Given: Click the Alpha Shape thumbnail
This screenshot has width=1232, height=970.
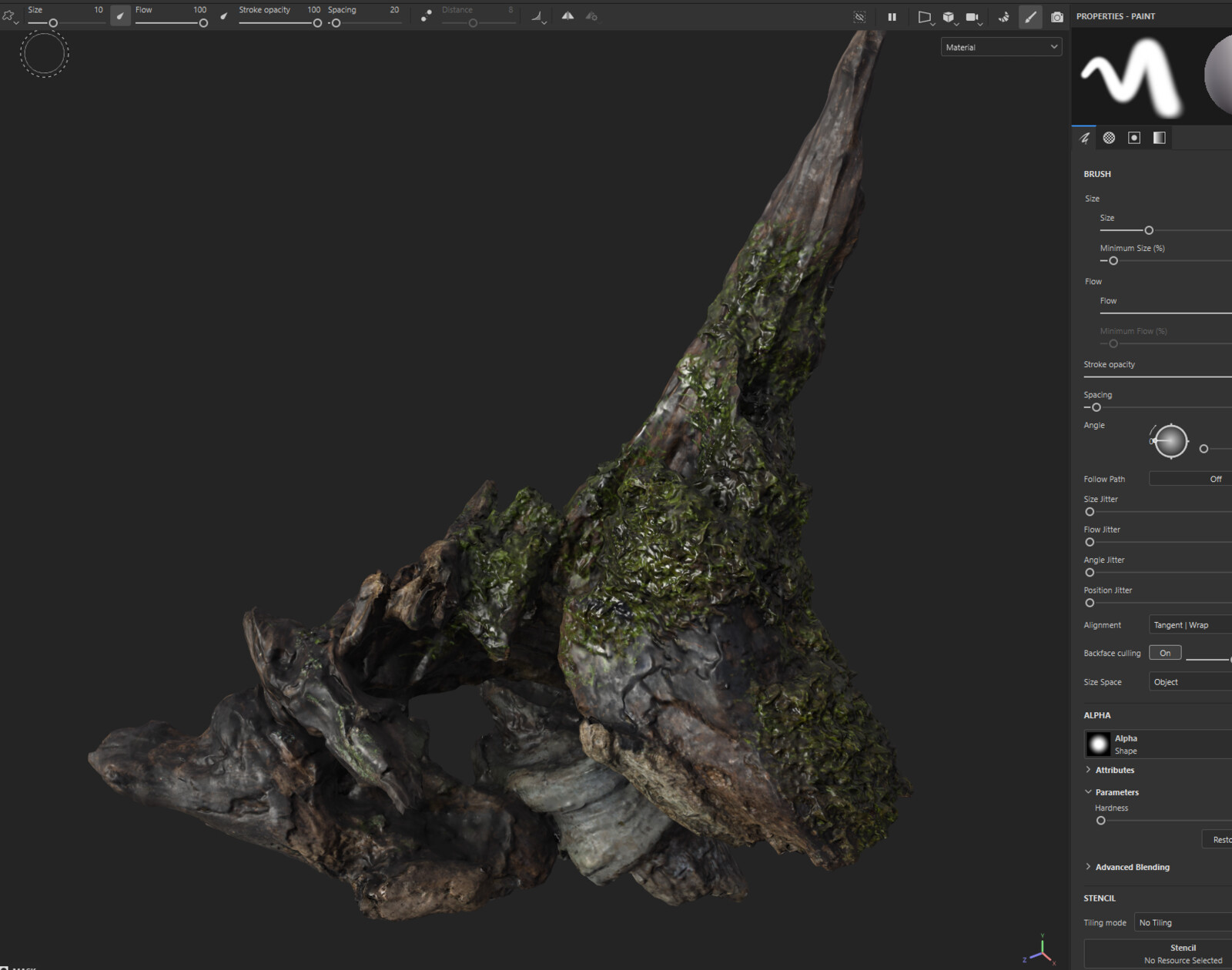Looking at the screenshot, I should click(x=1098, y=744).
